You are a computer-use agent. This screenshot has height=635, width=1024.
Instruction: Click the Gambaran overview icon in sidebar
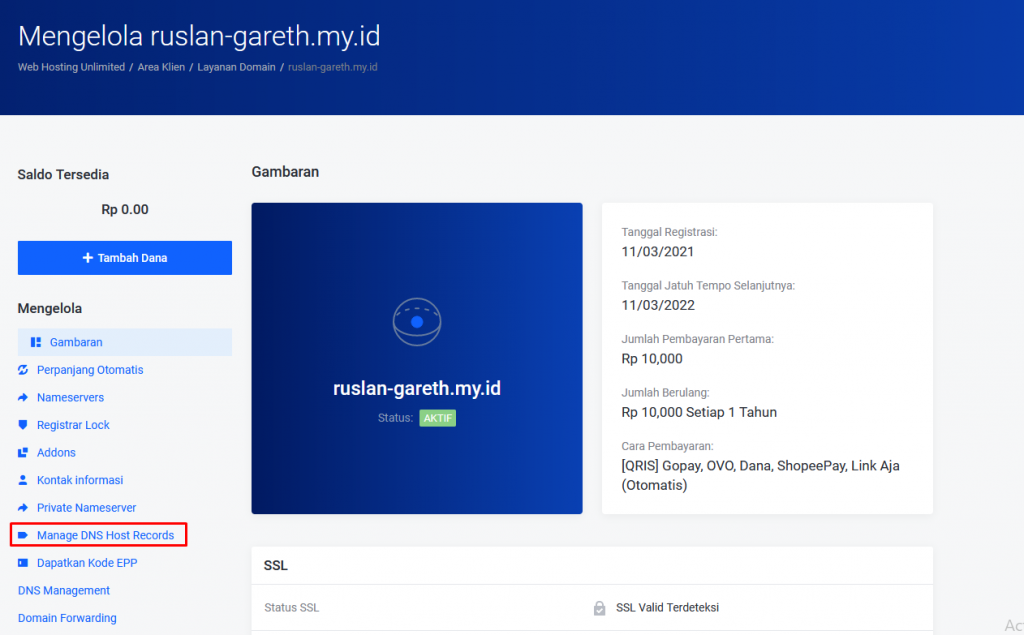click(x=35, y=342)
